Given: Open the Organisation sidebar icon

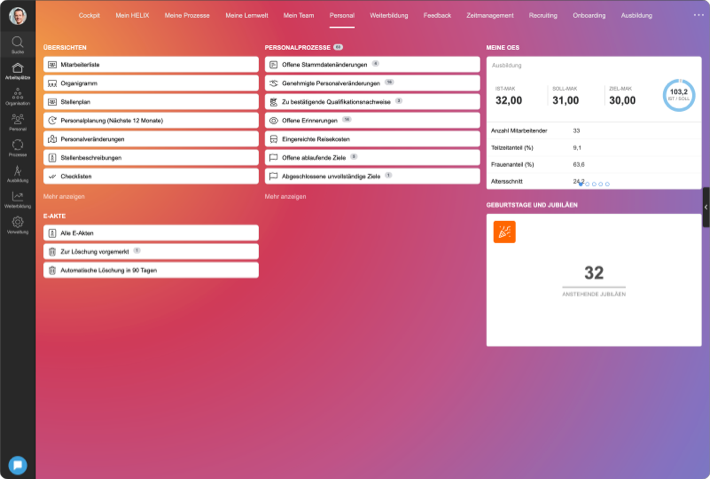Looking at the screenshot, I should pyautogui.click(x=18, y=95).
